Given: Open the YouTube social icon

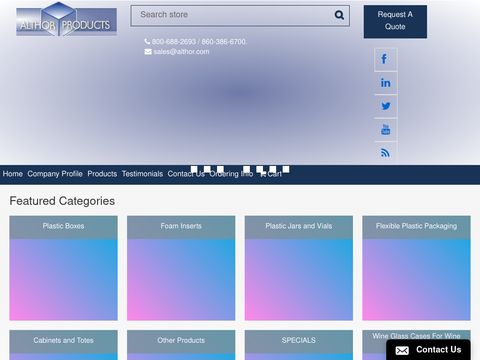Looking at the screenshot, I should tap(385, 129).
